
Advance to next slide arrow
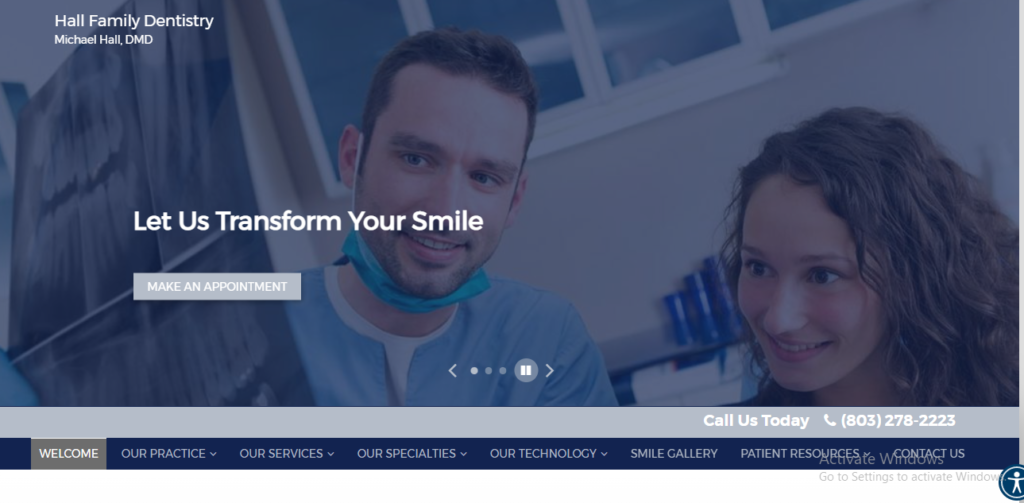[549, 370]
